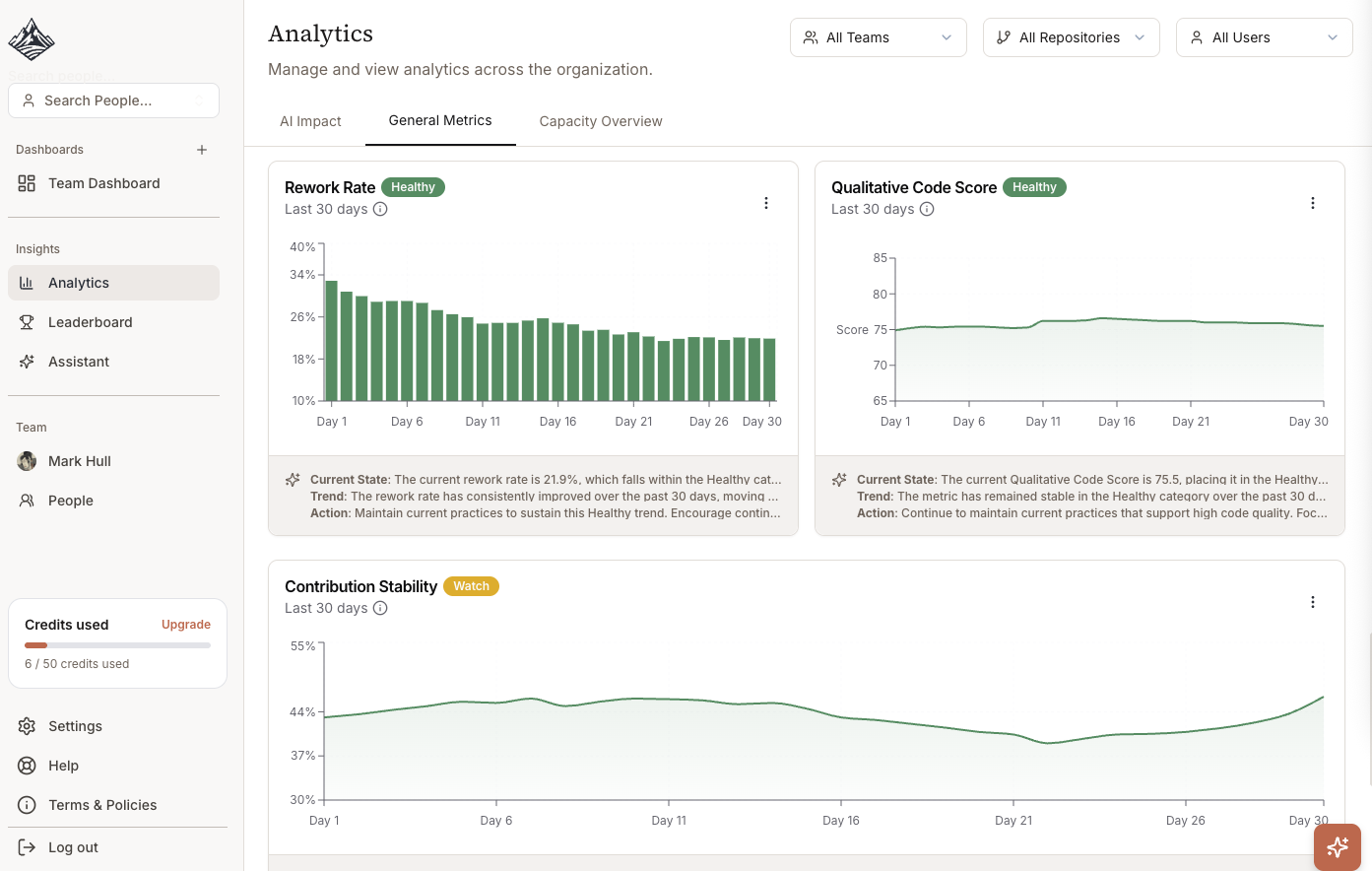Open the Assistant page
Viewport: 1372px width, 871px height.
click(x=113, y=362)
